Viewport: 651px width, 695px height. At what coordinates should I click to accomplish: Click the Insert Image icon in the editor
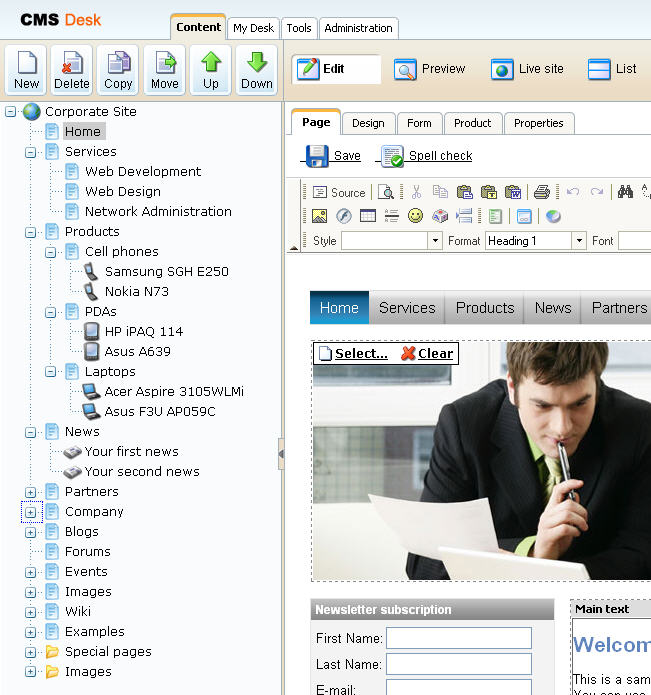tap(320, 216)
